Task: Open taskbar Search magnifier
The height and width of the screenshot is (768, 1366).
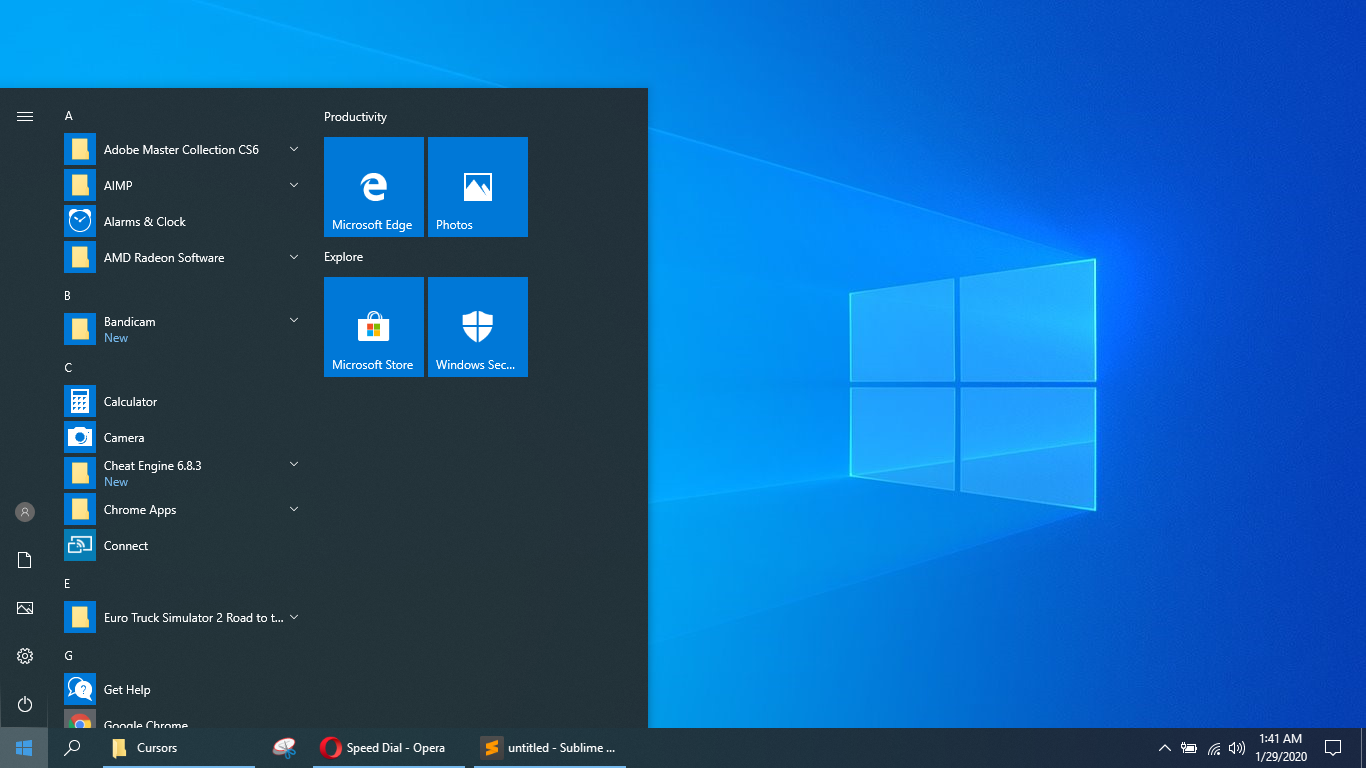Action: [72, 748]
